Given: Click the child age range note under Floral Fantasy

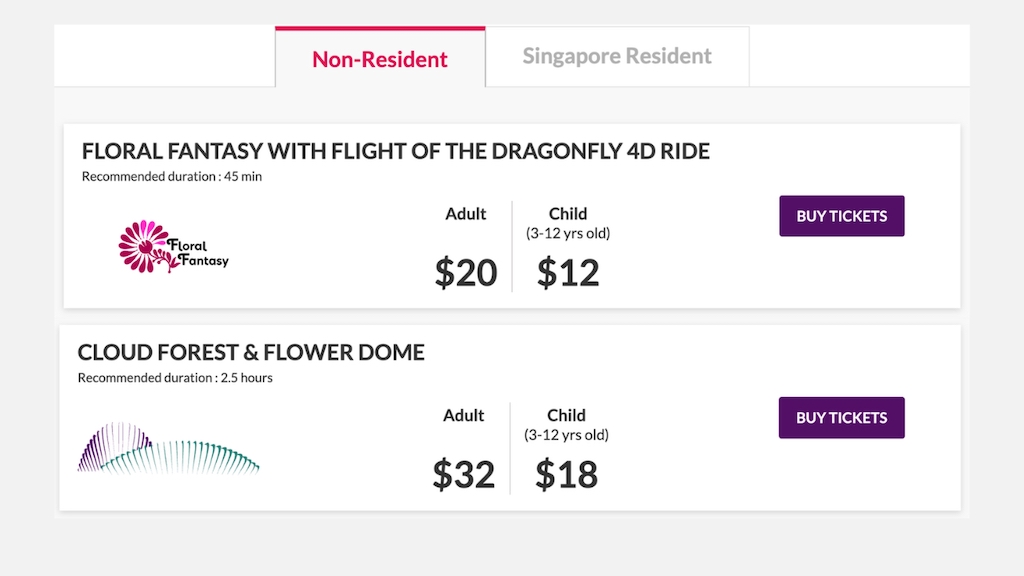Looking at the screenshot, I should pos(568,233).
